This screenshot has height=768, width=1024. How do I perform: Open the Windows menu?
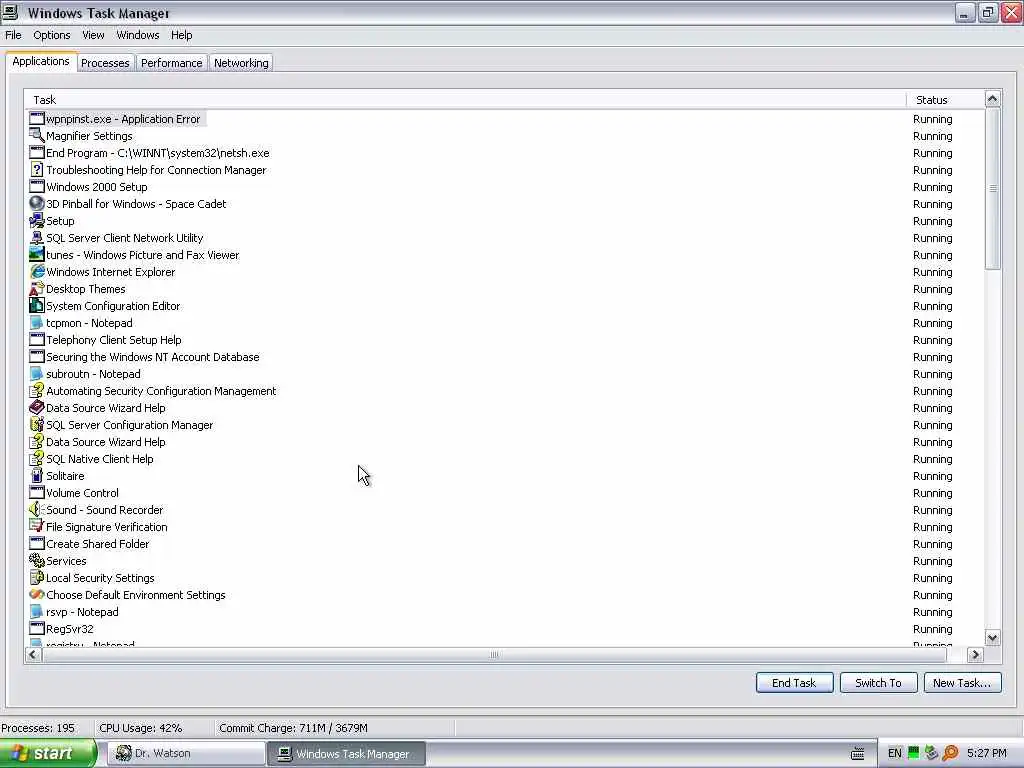pyautogui.click(x=138, y=35)
